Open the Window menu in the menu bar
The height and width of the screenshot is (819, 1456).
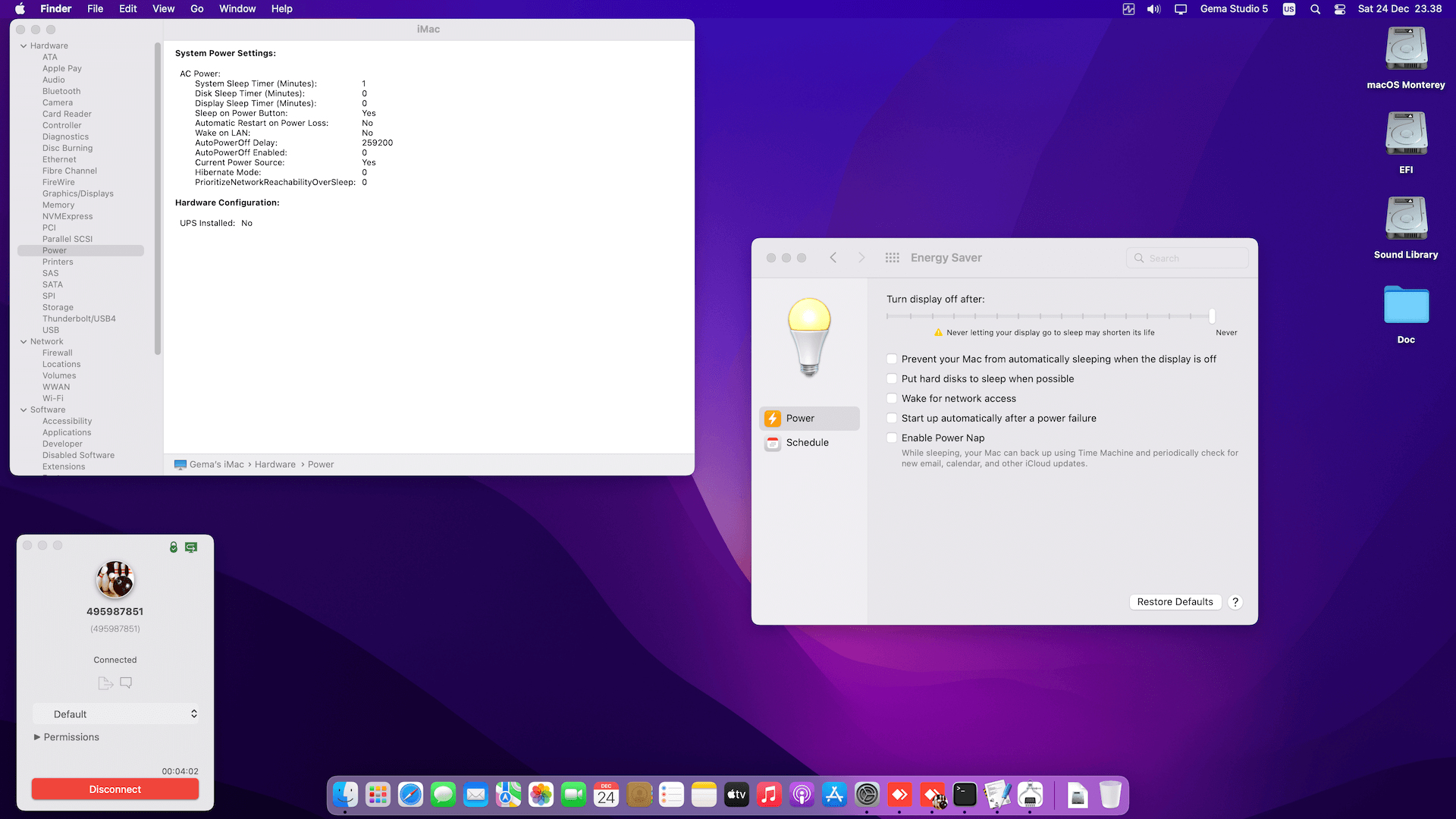click(x=237, y=9)
